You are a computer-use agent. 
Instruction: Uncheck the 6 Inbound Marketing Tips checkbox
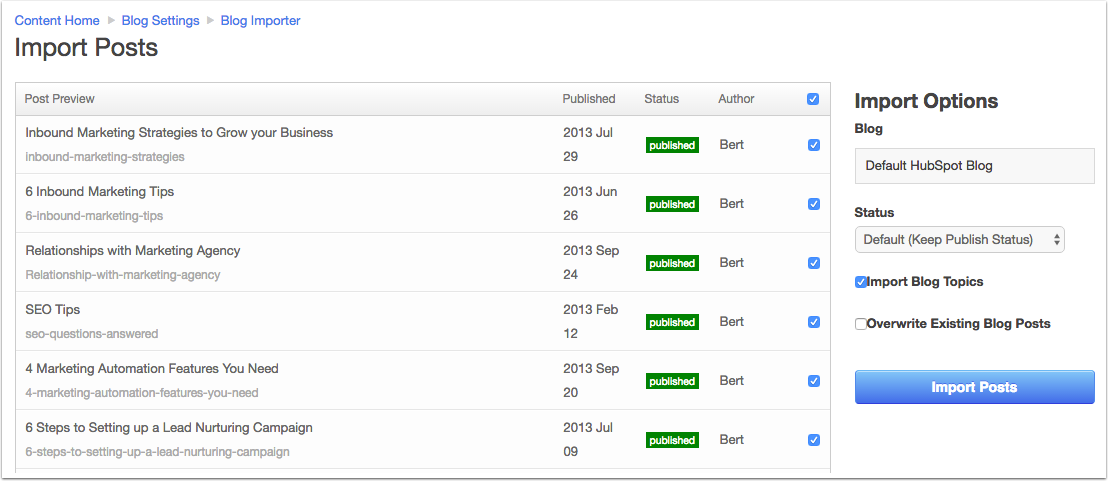click(813, 204)
